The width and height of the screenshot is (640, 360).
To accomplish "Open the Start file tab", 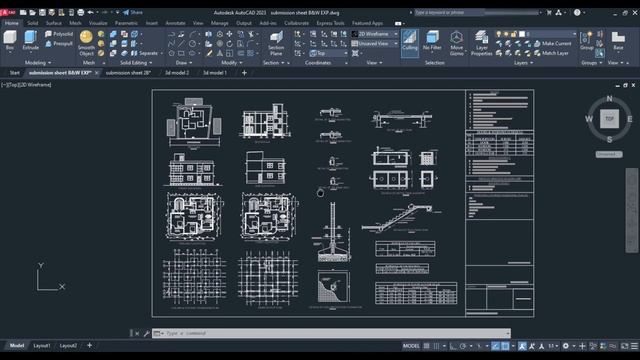I will click(x=14, y=73).
